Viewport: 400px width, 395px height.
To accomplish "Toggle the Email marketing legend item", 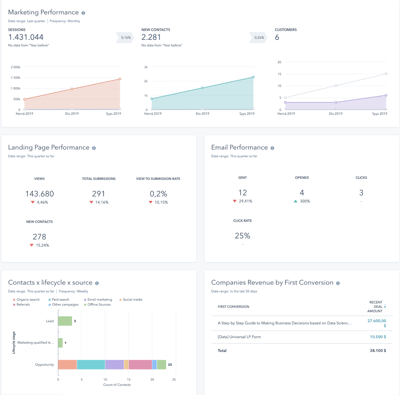I will coord(98,299).
